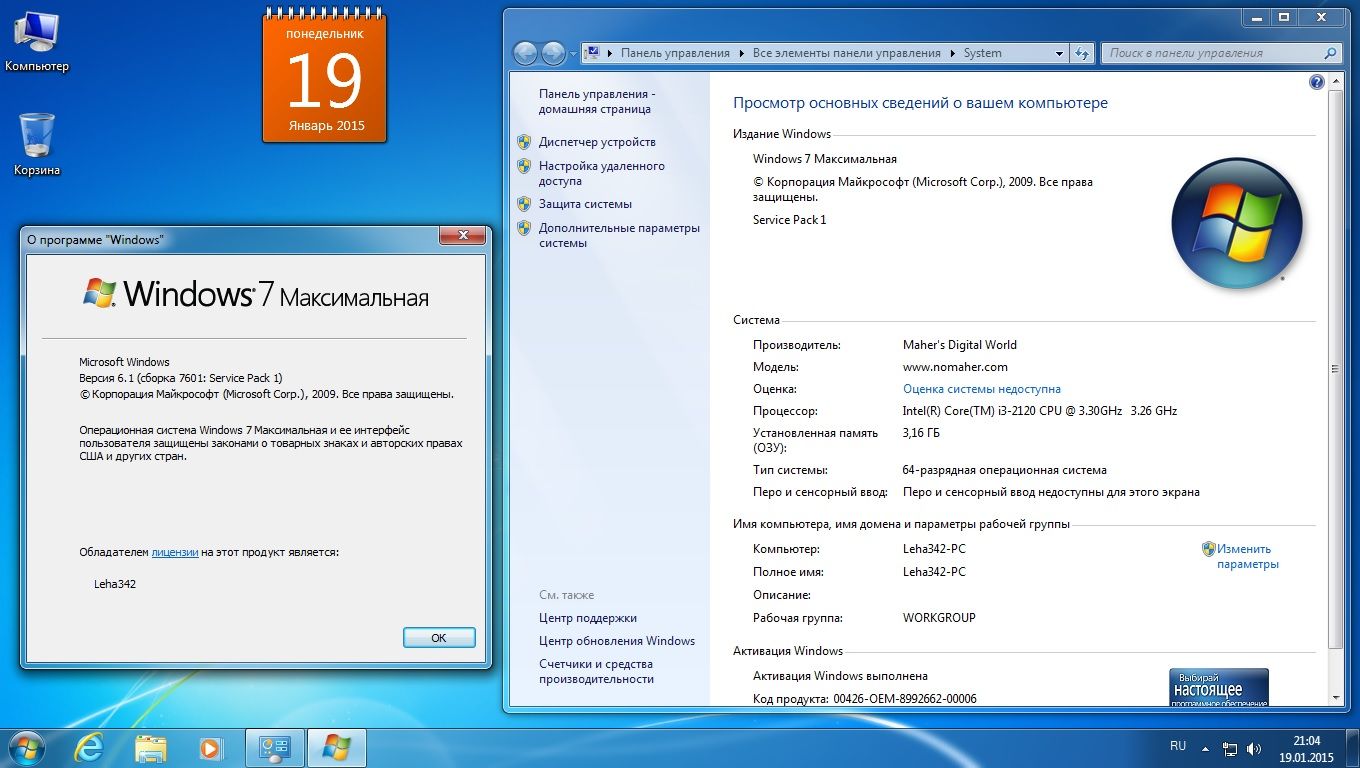Select Service Pack 1 text in System window
Screen dimensions: 1360x768
pyautogui.click(x=789, y=220)
